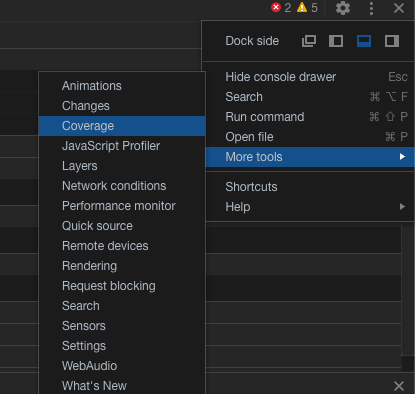Open Request blocking
The width and height of the screenshot is (415, 394).
pos(122,286)
